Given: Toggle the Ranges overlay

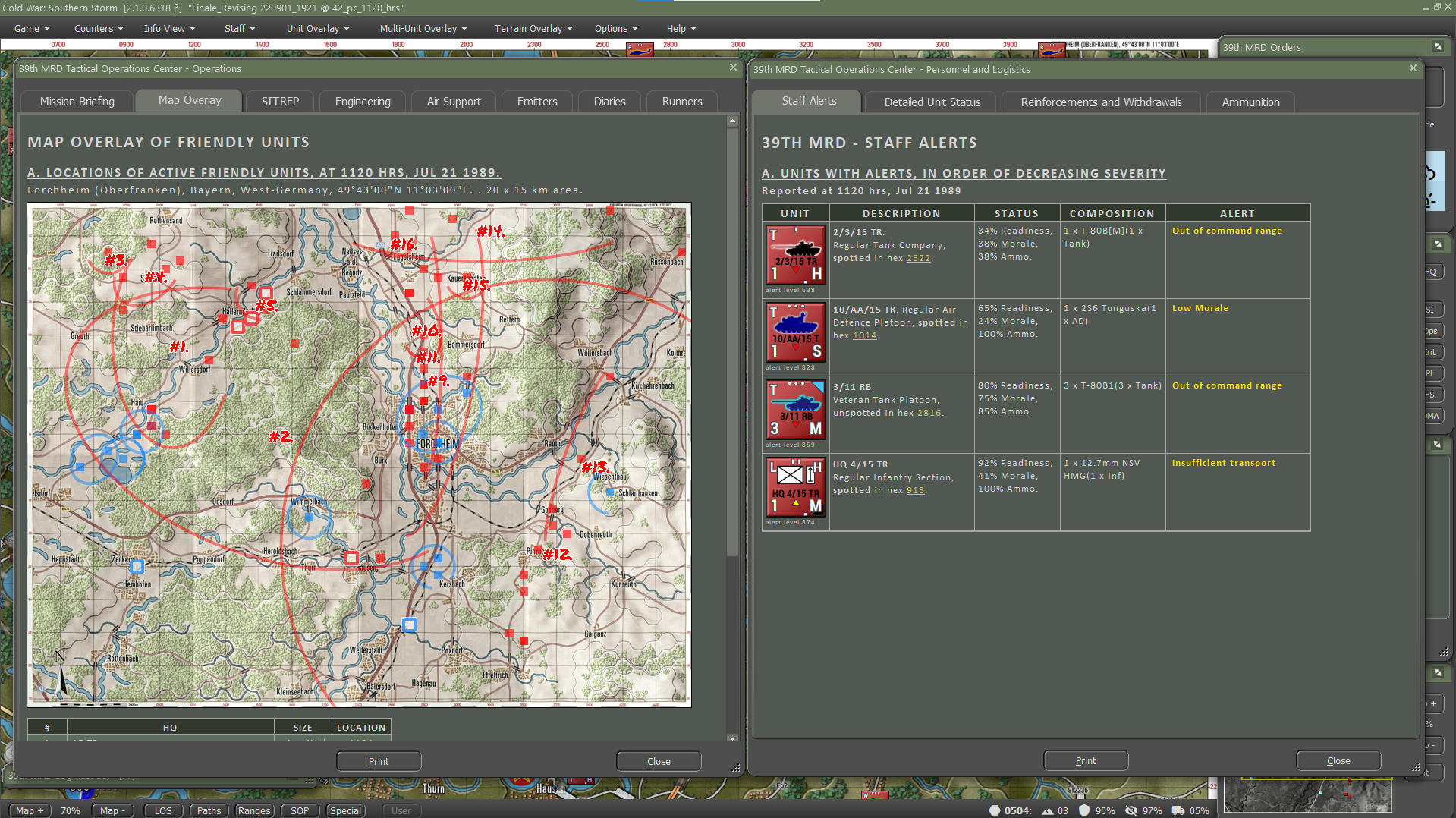Looking at the screenshot, I should 254,810.
